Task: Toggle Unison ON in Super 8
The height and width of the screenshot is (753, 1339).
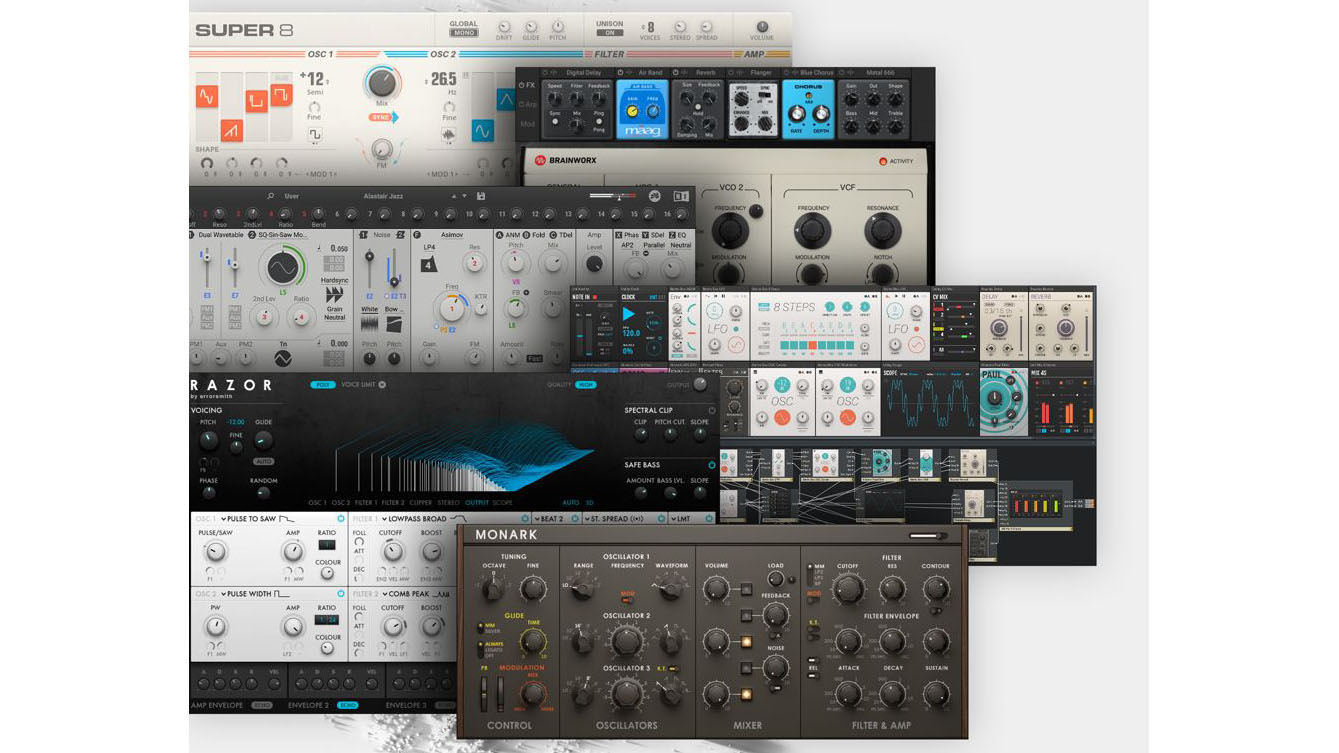Action: (x=609, y=33)
